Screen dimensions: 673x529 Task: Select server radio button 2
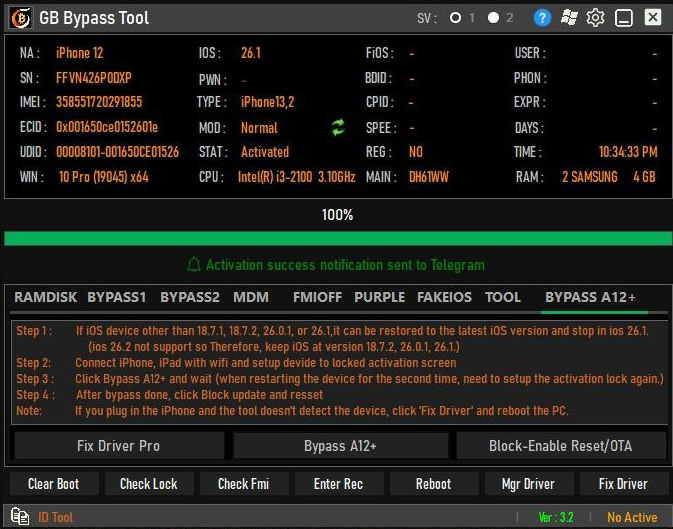tap(494, 18)
